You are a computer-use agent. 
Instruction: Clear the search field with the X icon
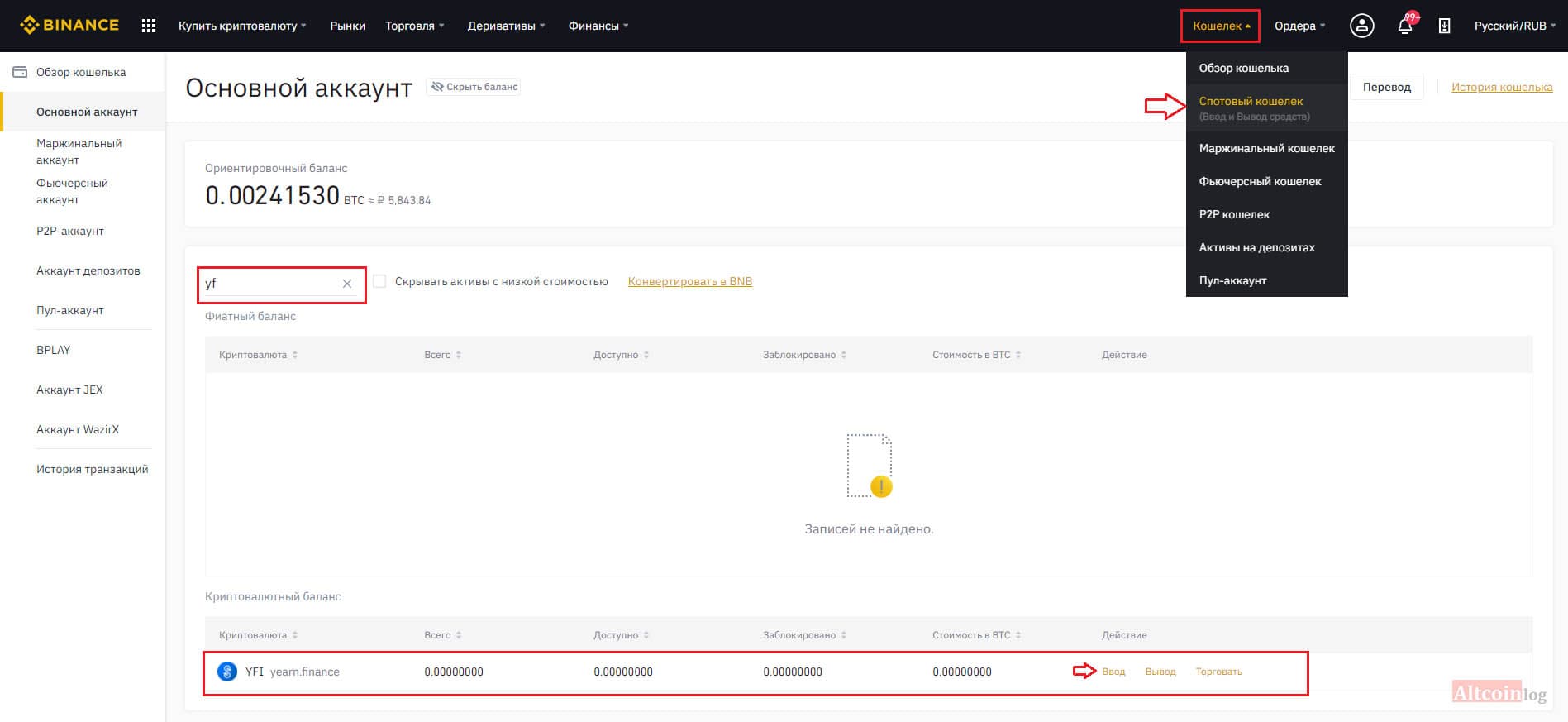click(347, 284)
